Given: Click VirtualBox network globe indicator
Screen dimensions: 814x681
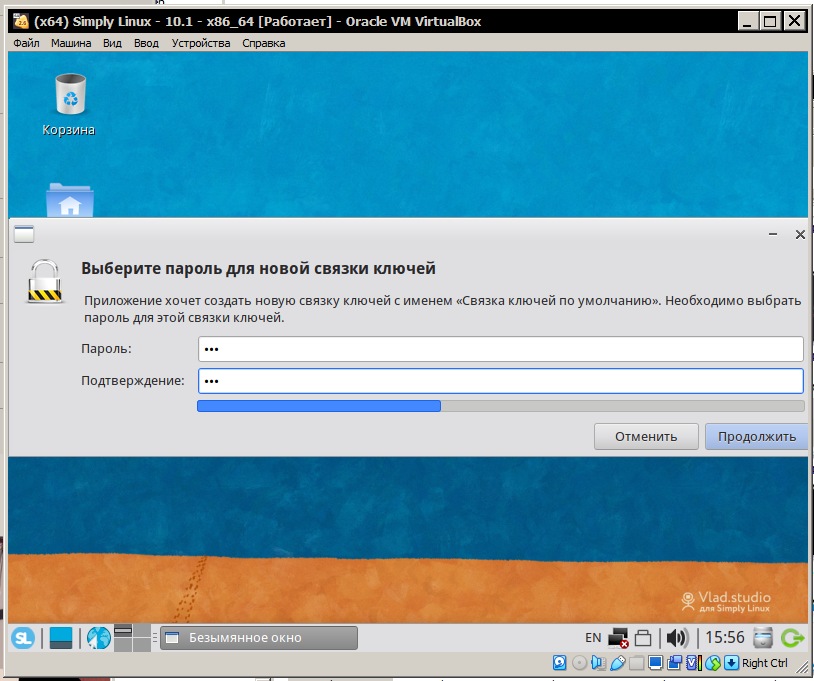Looking at the screenshot, I should pos(713,663).
